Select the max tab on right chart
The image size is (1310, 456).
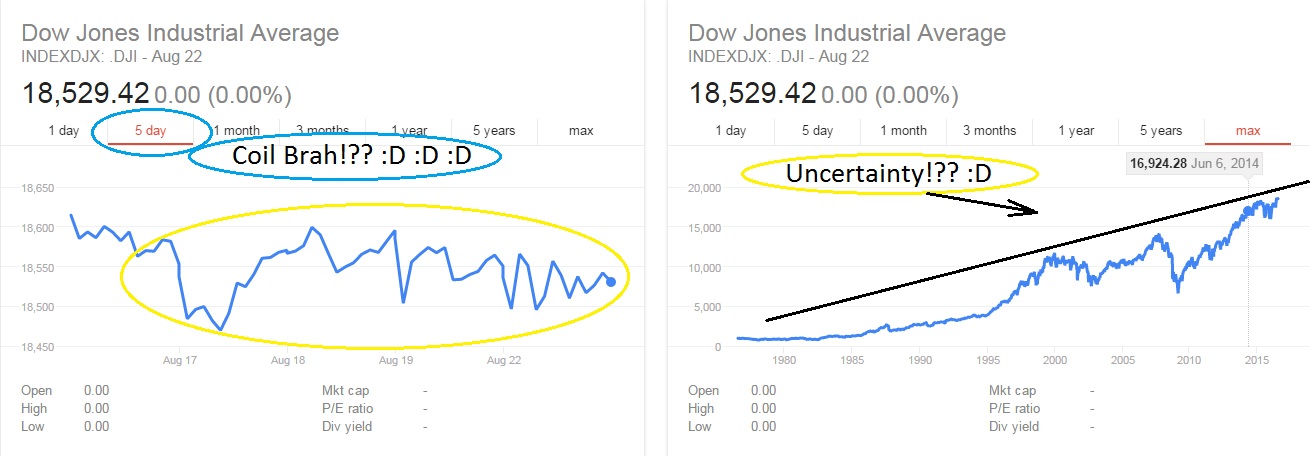[1247, 131]
